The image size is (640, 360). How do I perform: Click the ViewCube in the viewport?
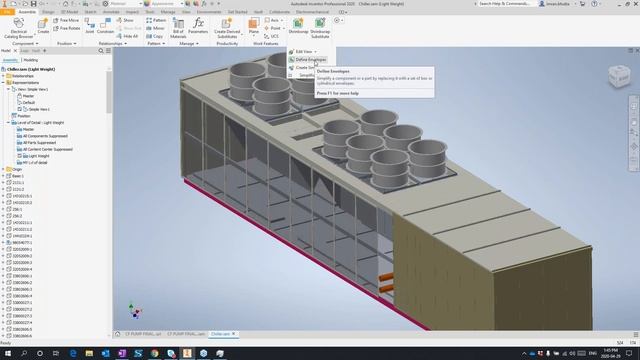619,76
